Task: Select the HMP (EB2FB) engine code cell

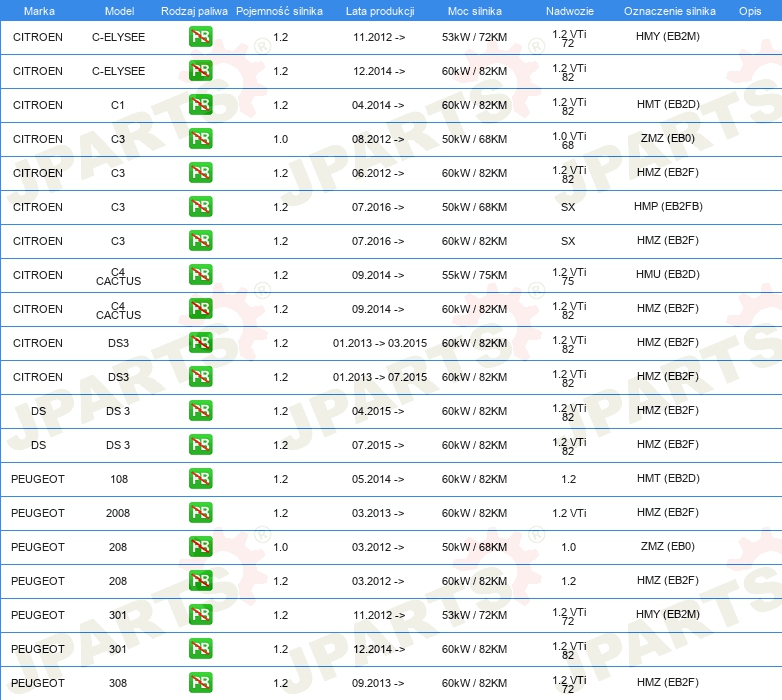Action: (x=668, y=206)
